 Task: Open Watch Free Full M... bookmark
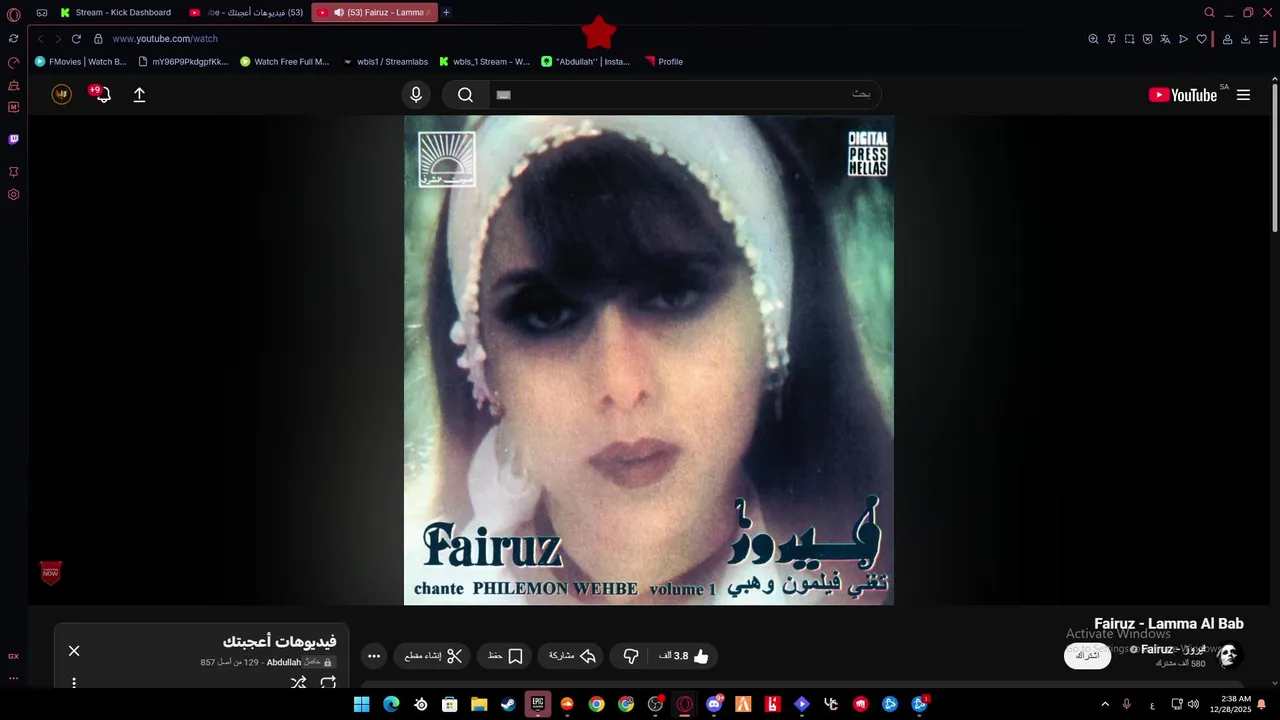284,62
